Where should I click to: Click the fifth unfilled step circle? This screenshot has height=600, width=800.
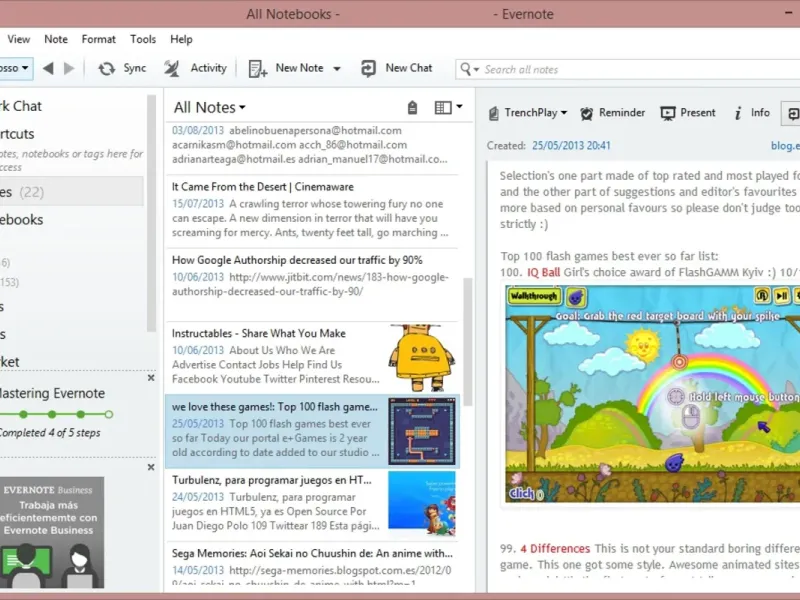click(x=109, y=414)
